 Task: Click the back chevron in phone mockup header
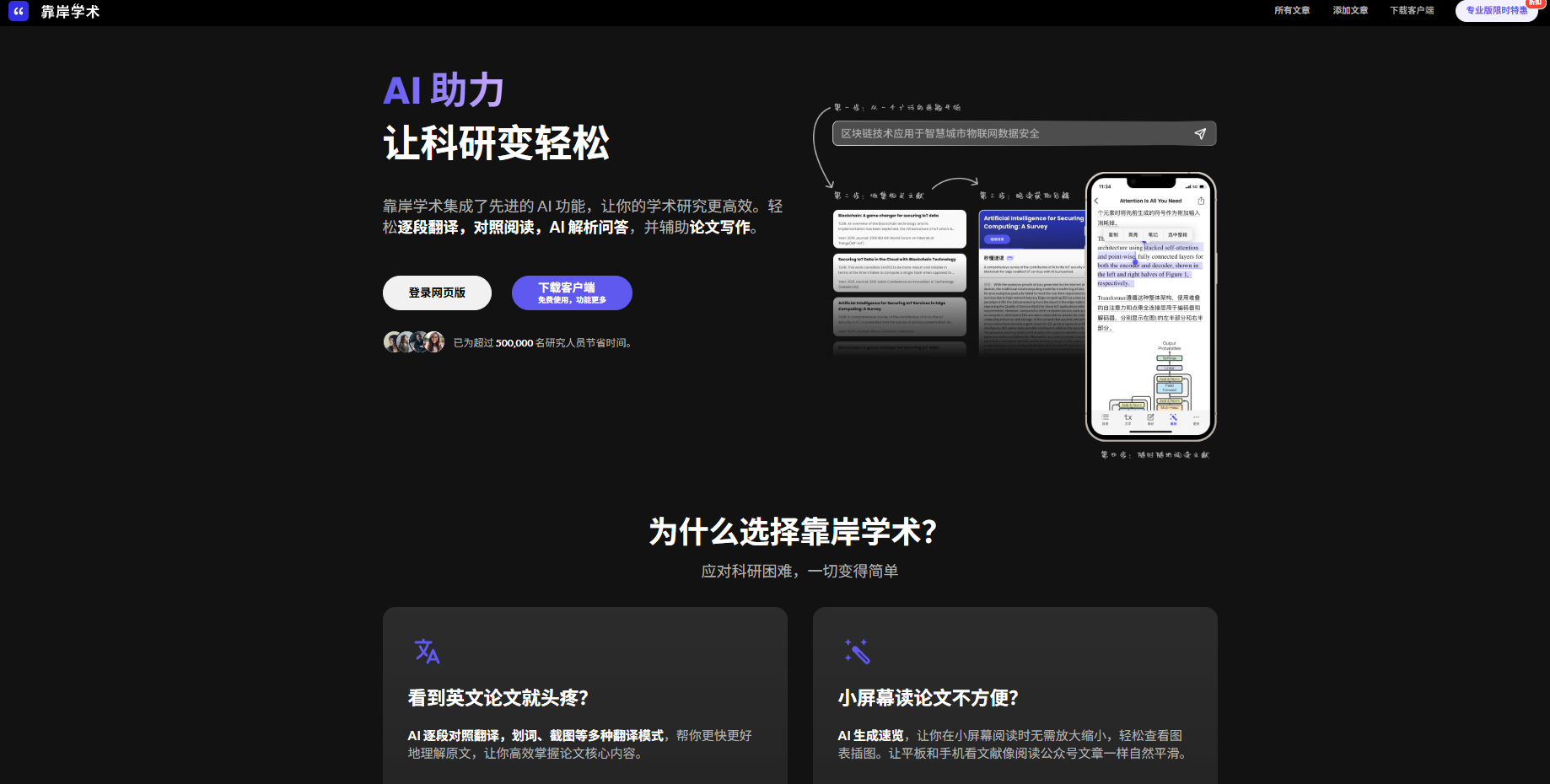(x=1096, y=201)
